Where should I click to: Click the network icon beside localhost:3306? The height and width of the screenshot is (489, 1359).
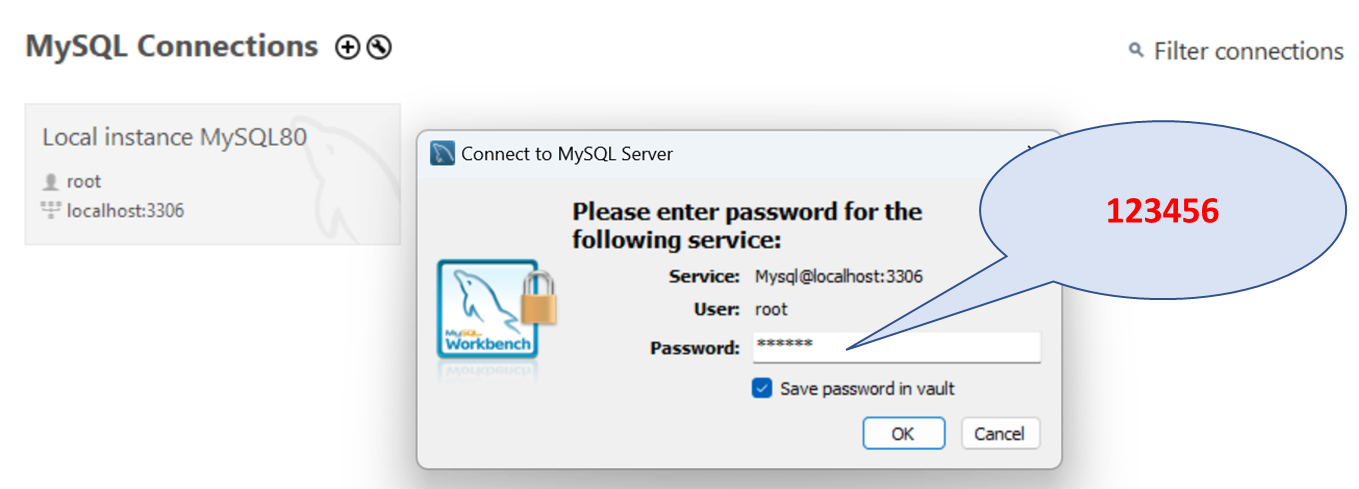tap(51, 210)
